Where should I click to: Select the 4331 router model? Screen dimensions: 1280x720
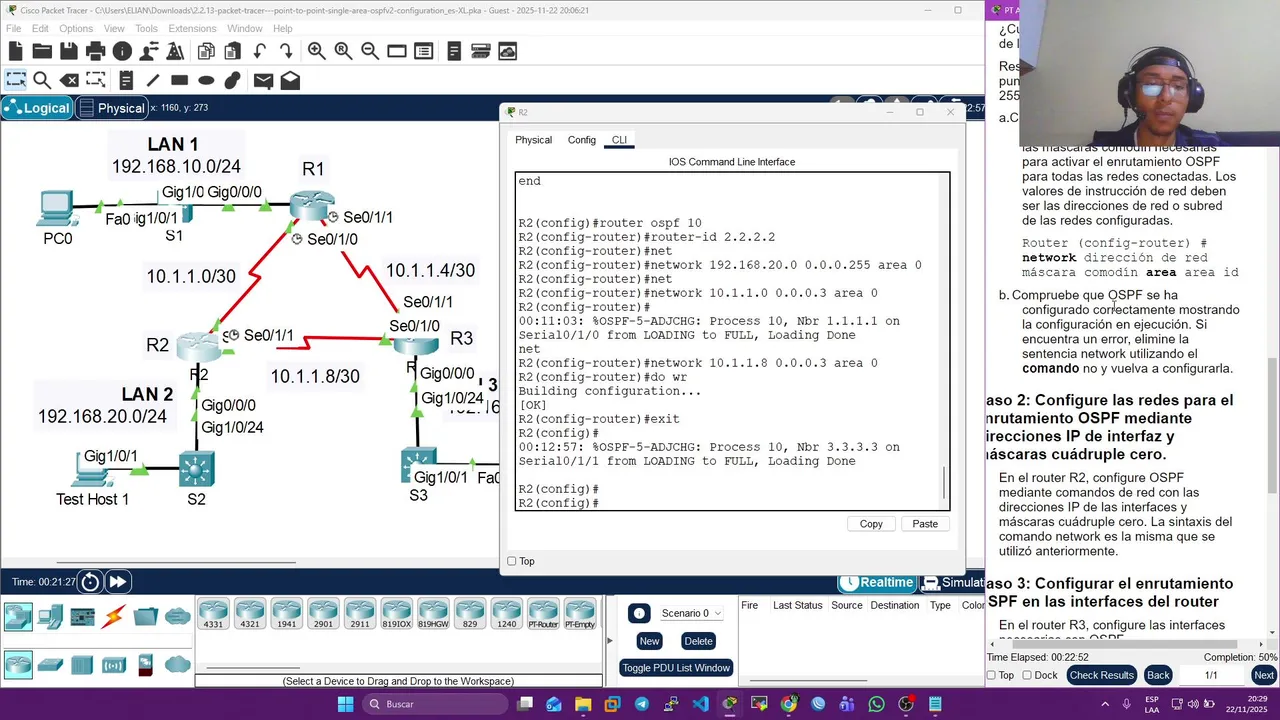pos(213,614)
